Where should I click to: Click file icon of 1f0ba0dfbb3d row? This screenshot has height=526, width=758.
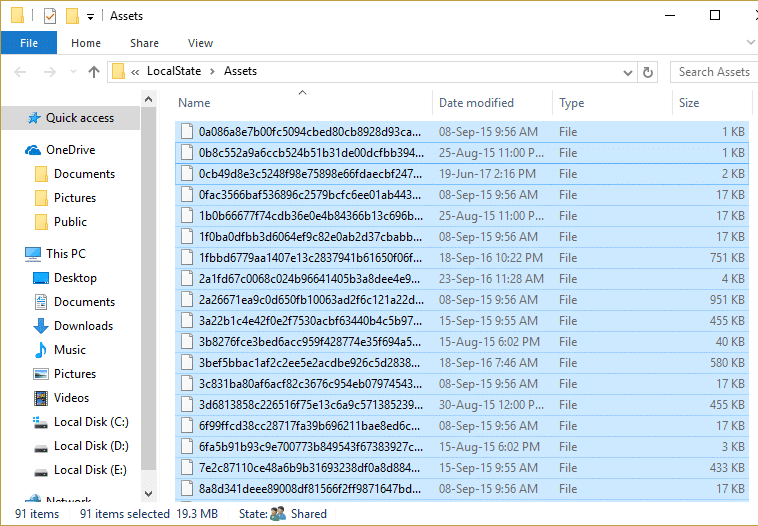click(x=187, y=237)
